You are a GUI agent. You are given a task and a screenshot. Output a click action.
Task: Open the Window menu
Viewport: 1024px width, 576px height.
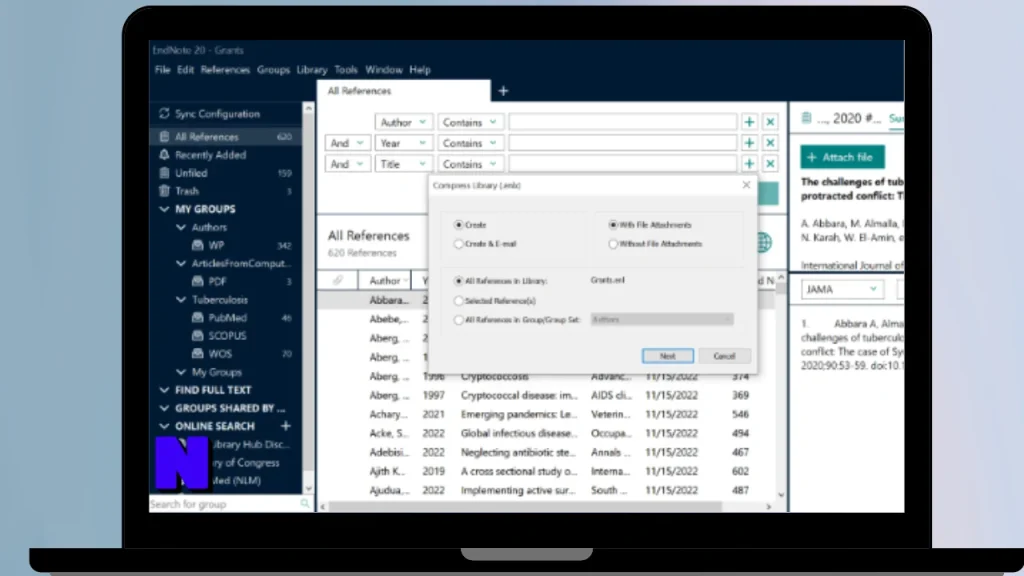(x=383, y=69)
